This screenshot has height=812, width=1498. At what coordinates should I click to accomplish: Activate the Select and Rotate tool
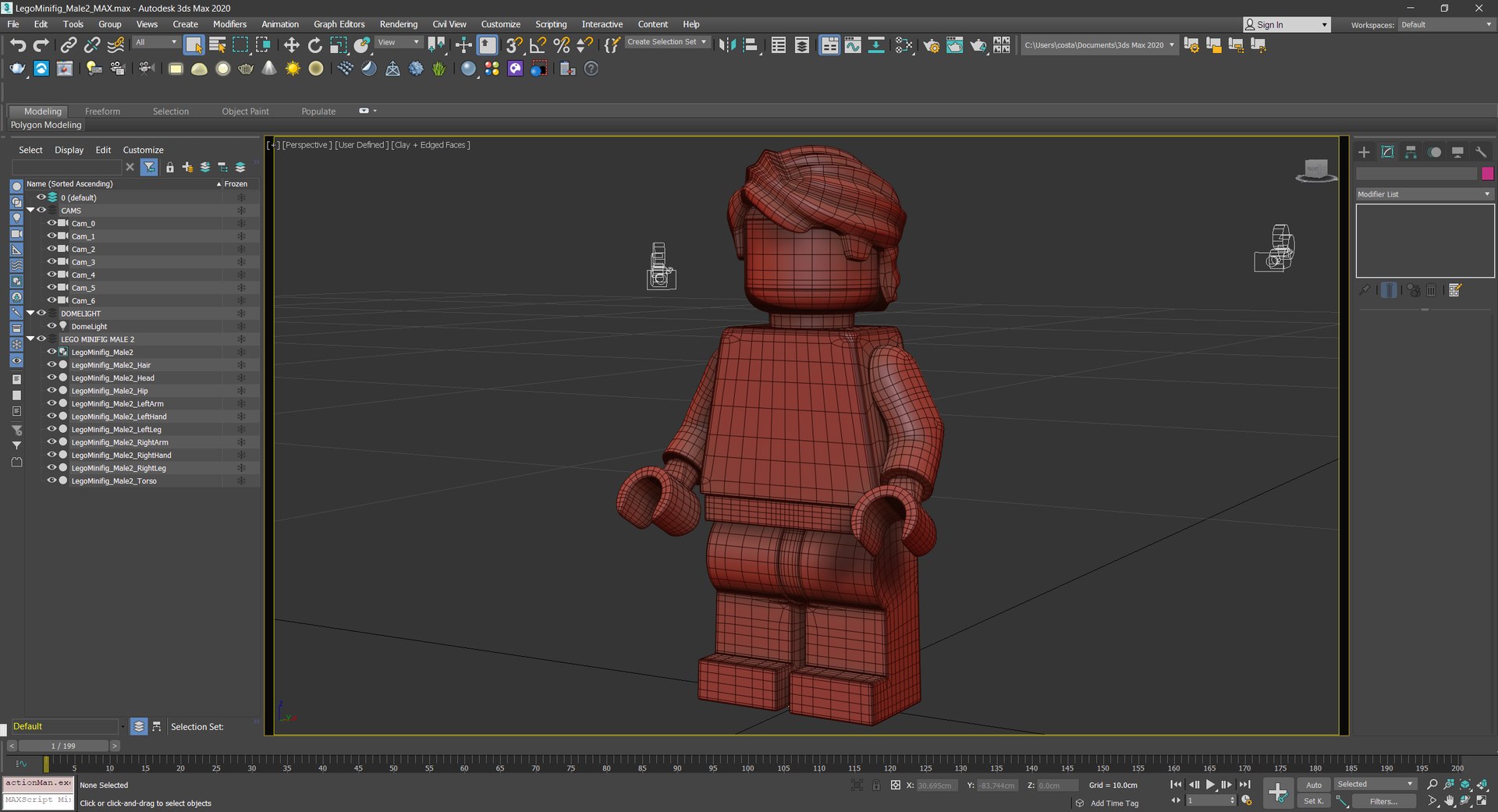(x=314, y=45)
